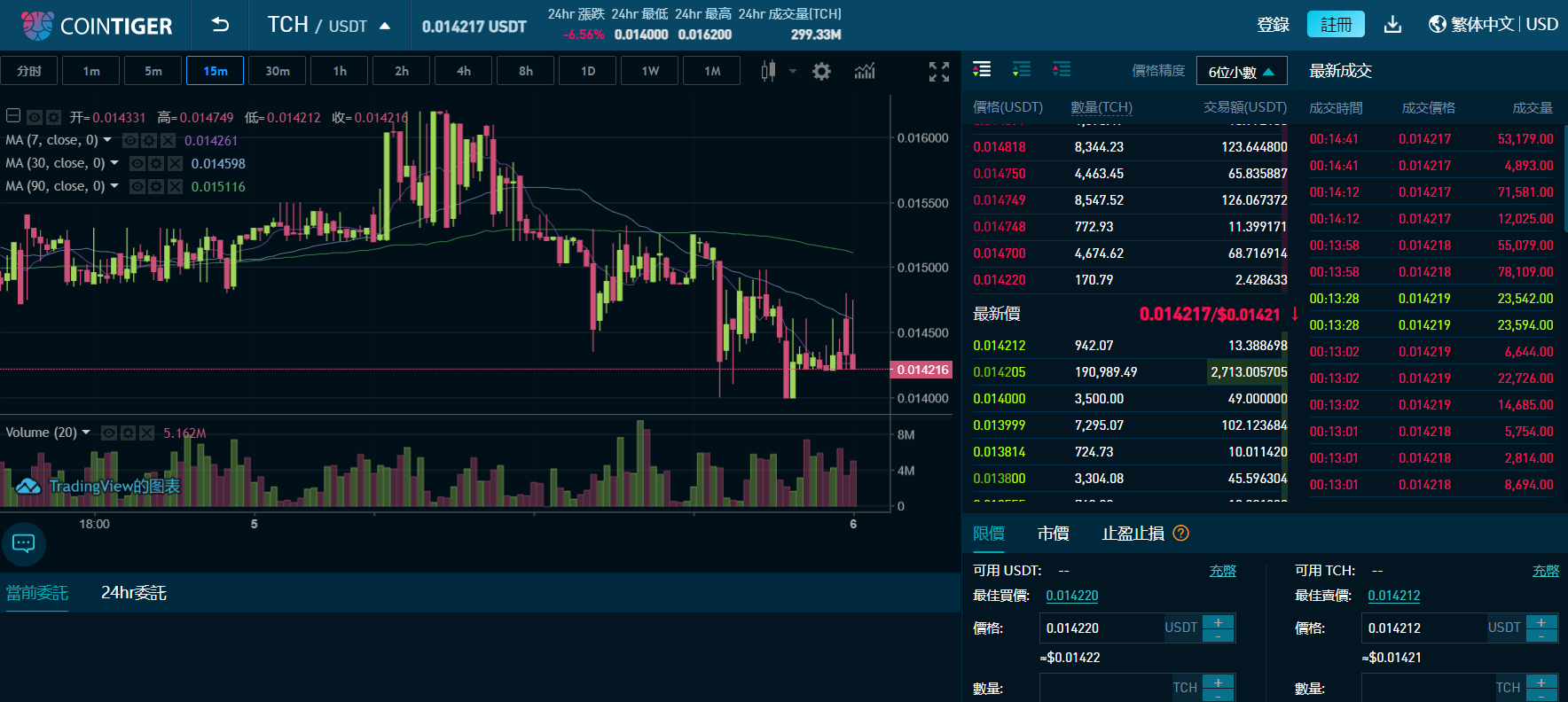This screenshot has height=702, width=1568.
Task: Open chart settings gear in toolbar
Action: pyautogui.click(x=821, y=72)
